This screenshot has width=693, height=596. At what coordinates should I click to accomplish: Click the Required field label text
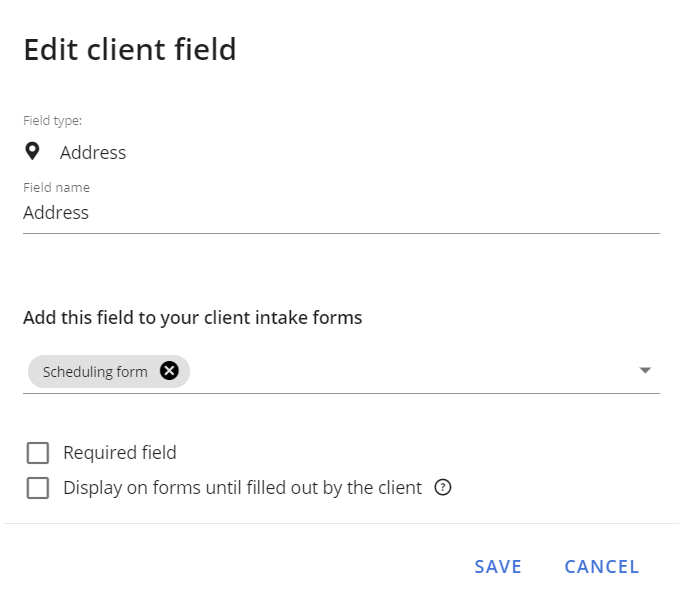pos(120,453)
